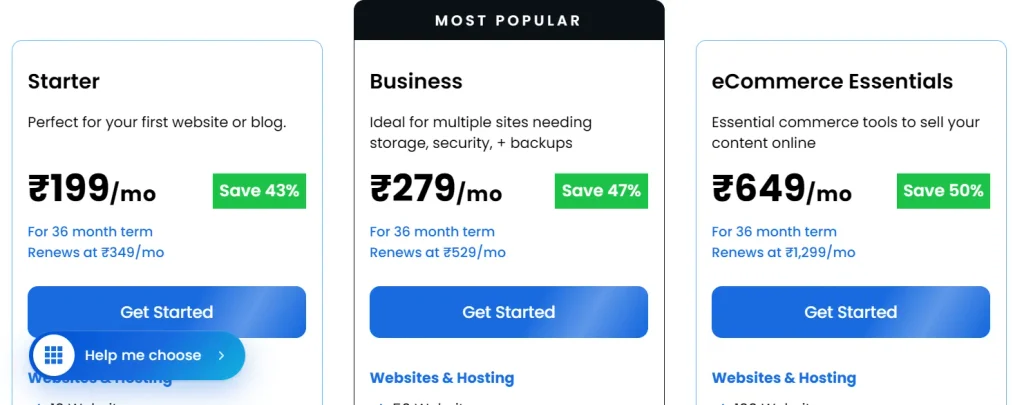Click the ₹199/mo Starter price
Image resolution: width=1024 pixels, height=405 pixels.
click(91, 189)
